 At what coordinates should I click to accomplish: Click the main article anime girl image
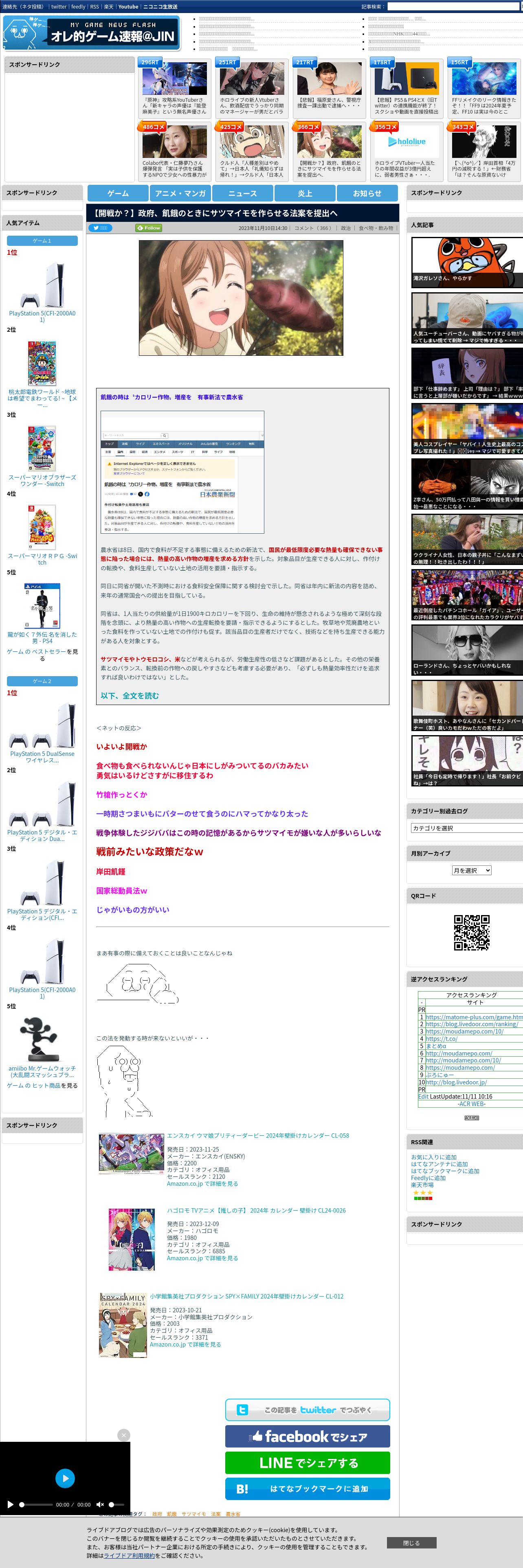pos(241,298)
